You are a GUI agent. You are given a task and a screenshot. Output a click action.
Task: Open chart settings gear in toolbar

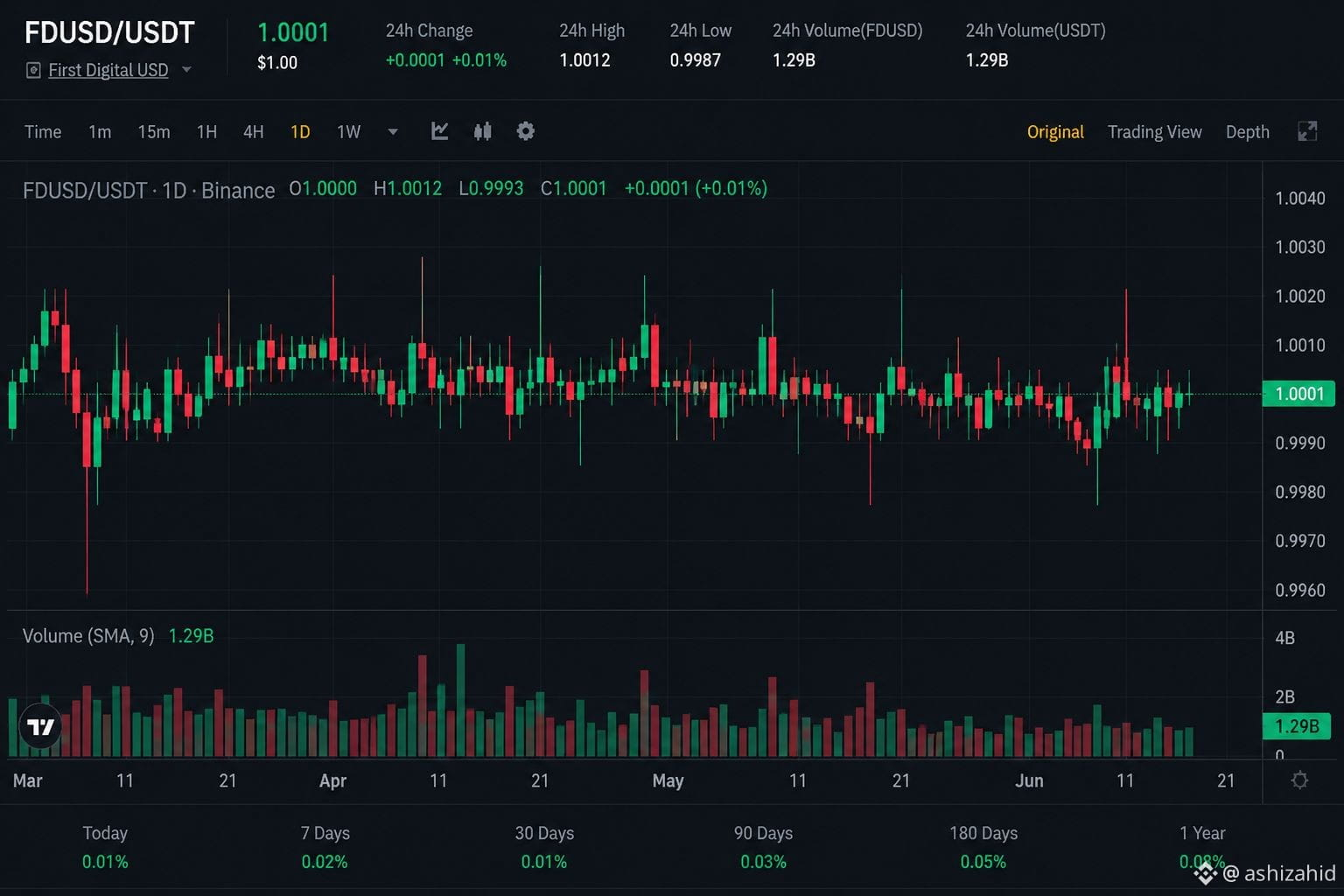pos(525,131)
